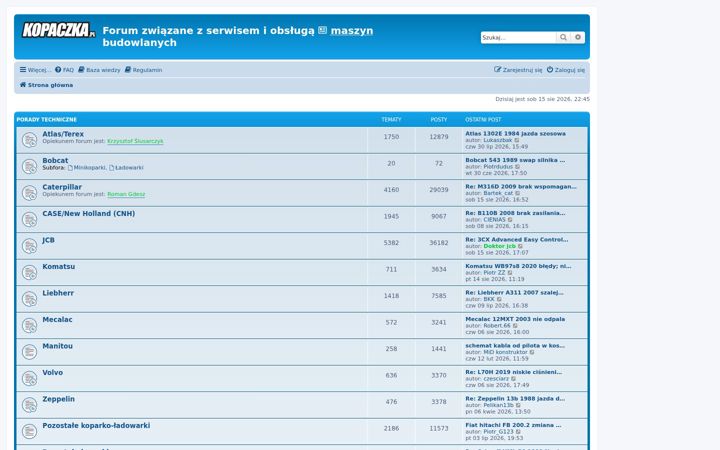The image size is (720, 450).
Task: View latest post icon beside czesciarz
Action: click(x=514, y=379)
